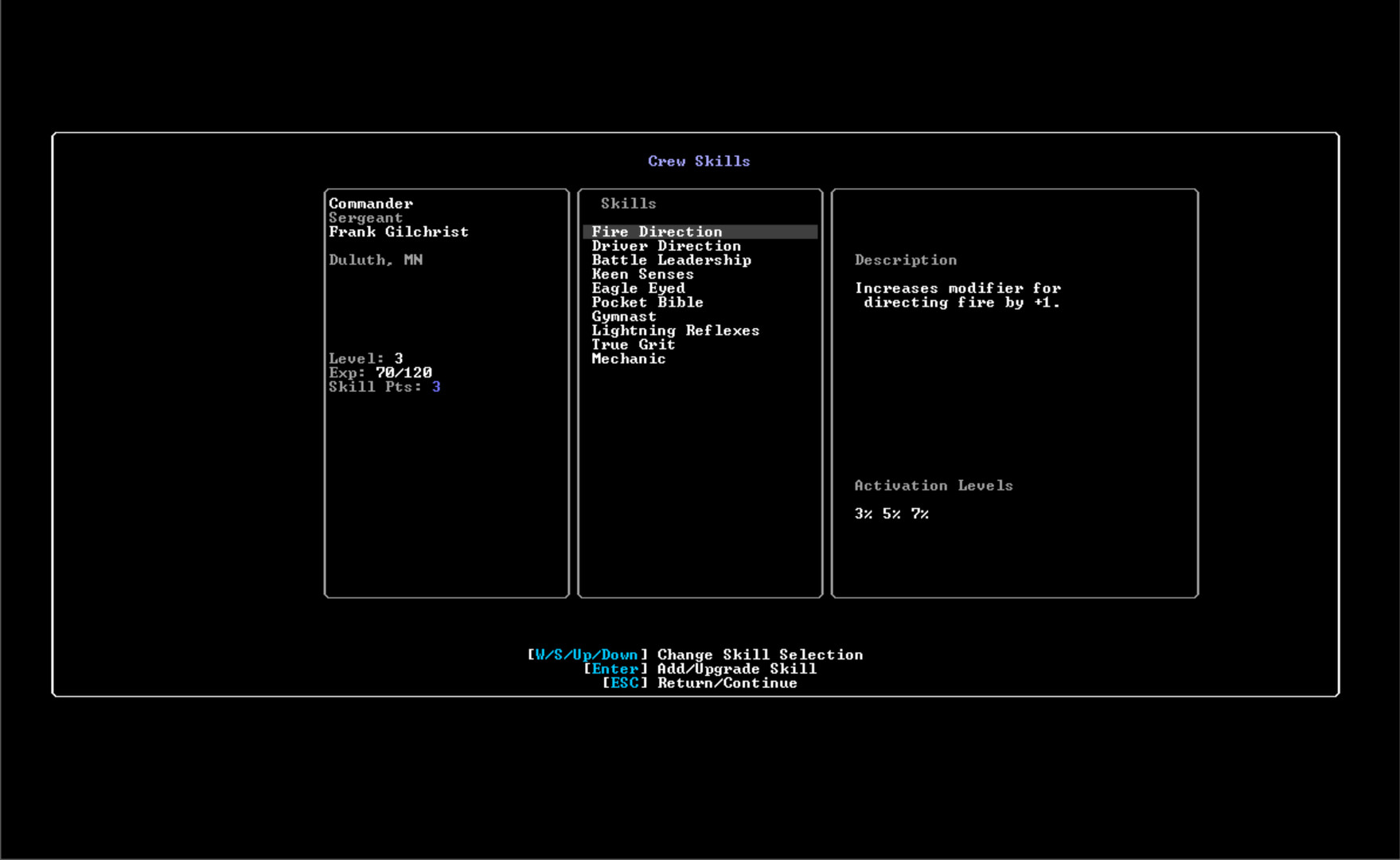Click the 'Increases modifier for directing fire' text

click(x=958, y=295)
